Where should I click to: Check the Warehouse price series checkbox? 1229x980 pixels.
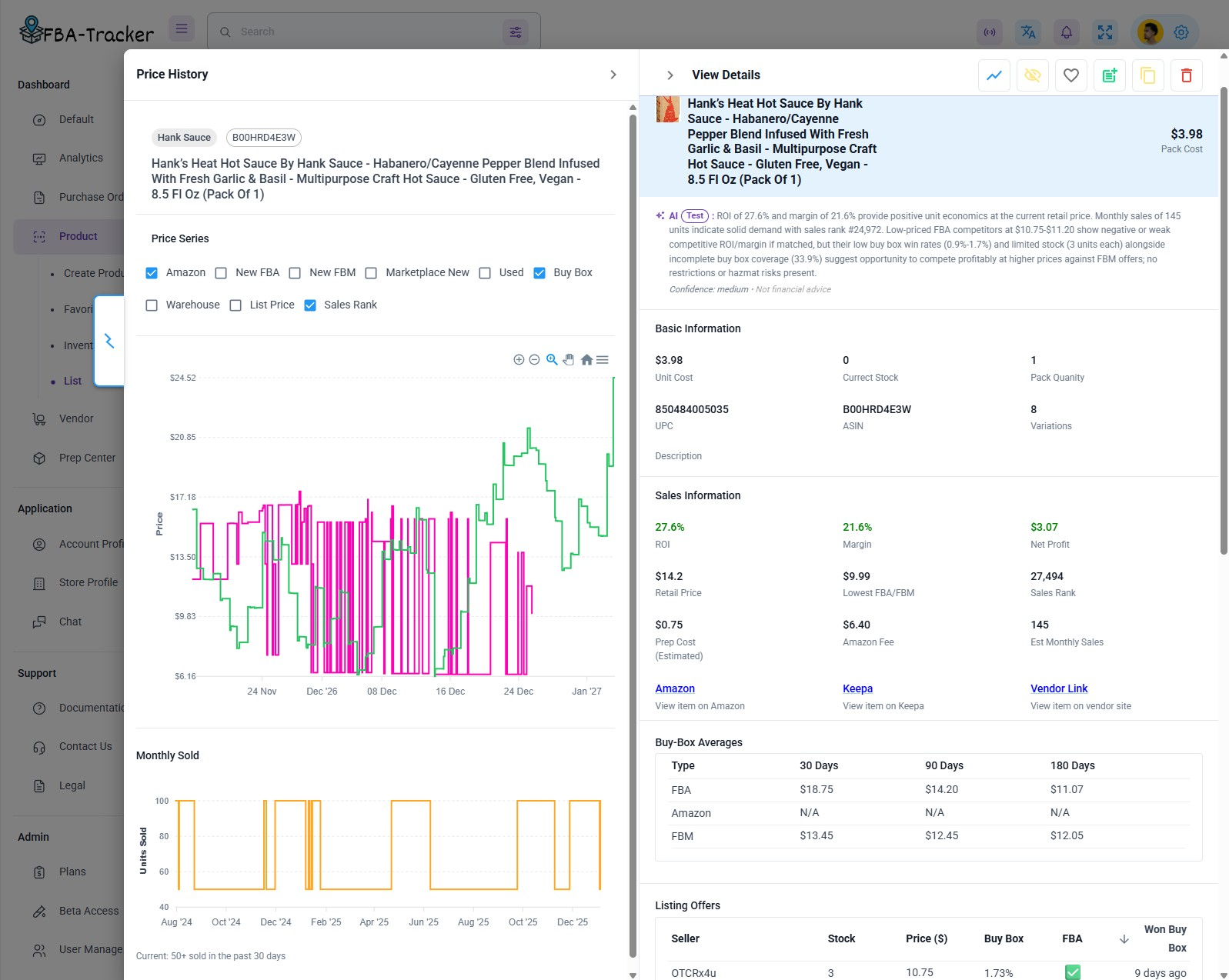coord(152,305)
